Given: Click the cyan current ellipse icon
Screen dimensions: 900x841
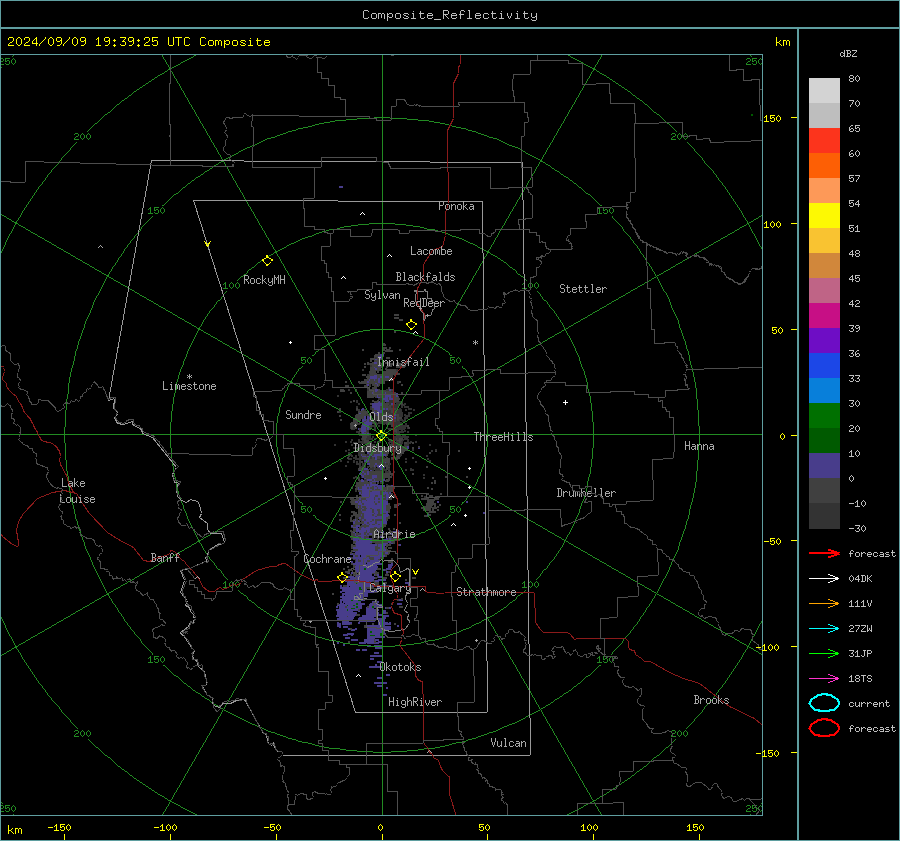Looking at the screenshot, I should (824, 703).
